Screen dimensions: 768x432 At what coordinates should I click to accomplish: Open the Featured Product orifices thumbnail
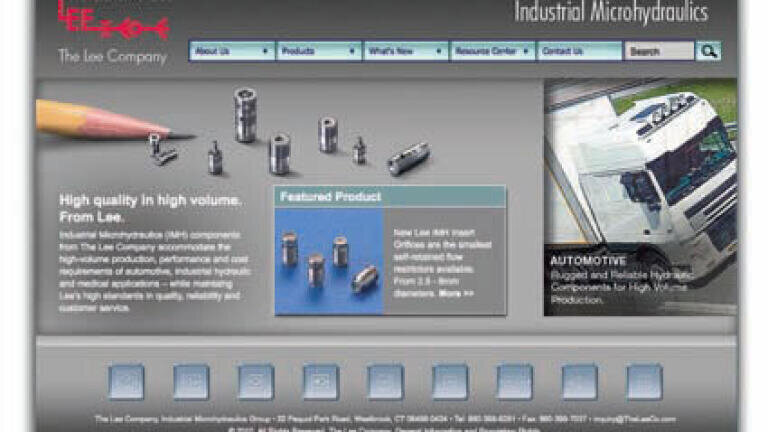pos(329,262)
